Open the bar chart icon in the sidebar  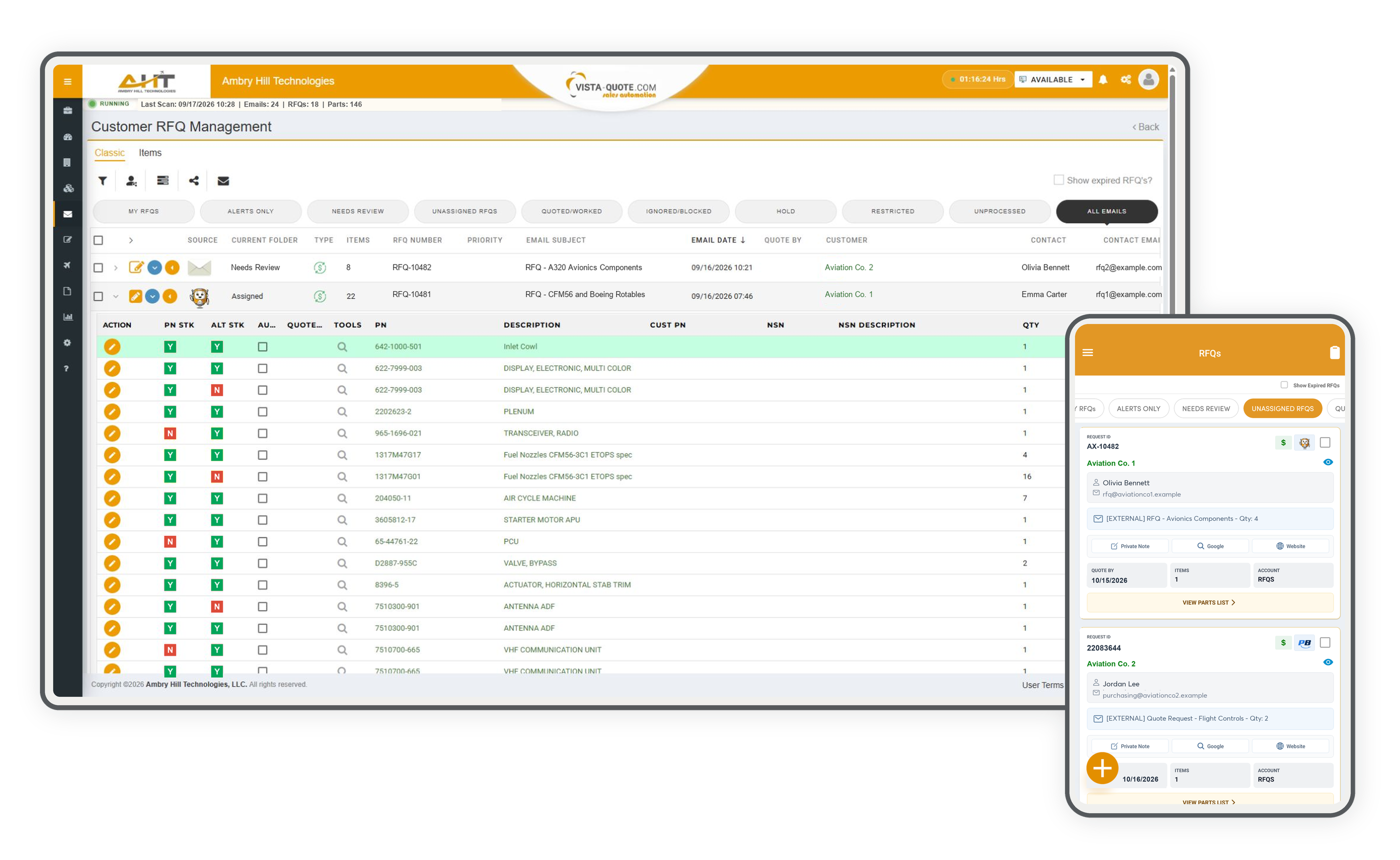pos(67,317)
